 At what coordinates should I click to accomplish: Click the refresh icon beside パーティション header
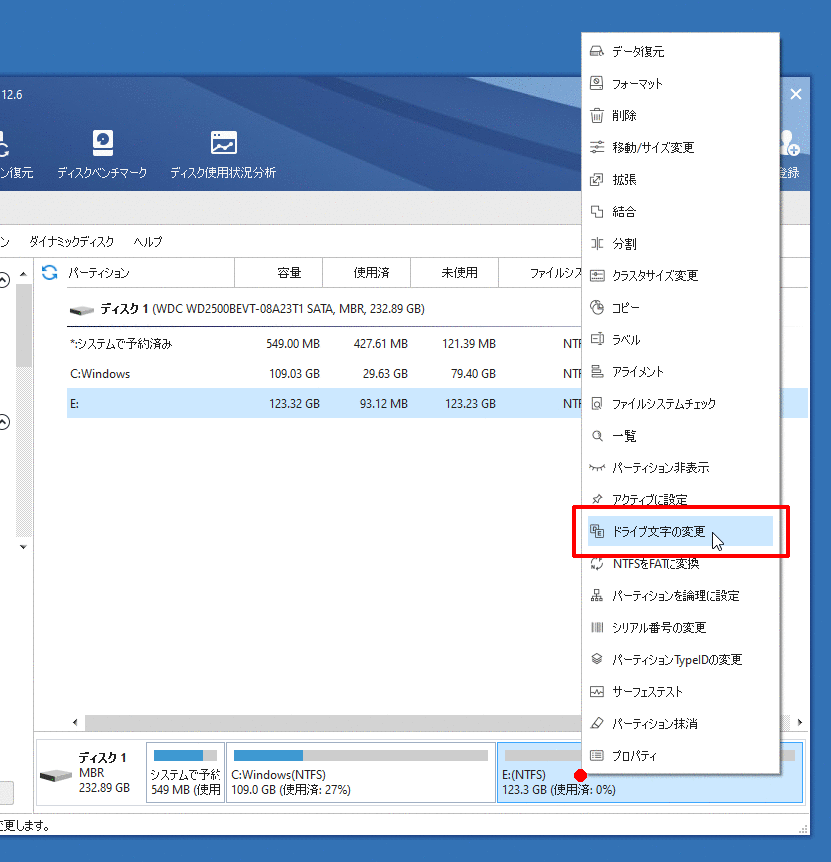tap(49, 272)
